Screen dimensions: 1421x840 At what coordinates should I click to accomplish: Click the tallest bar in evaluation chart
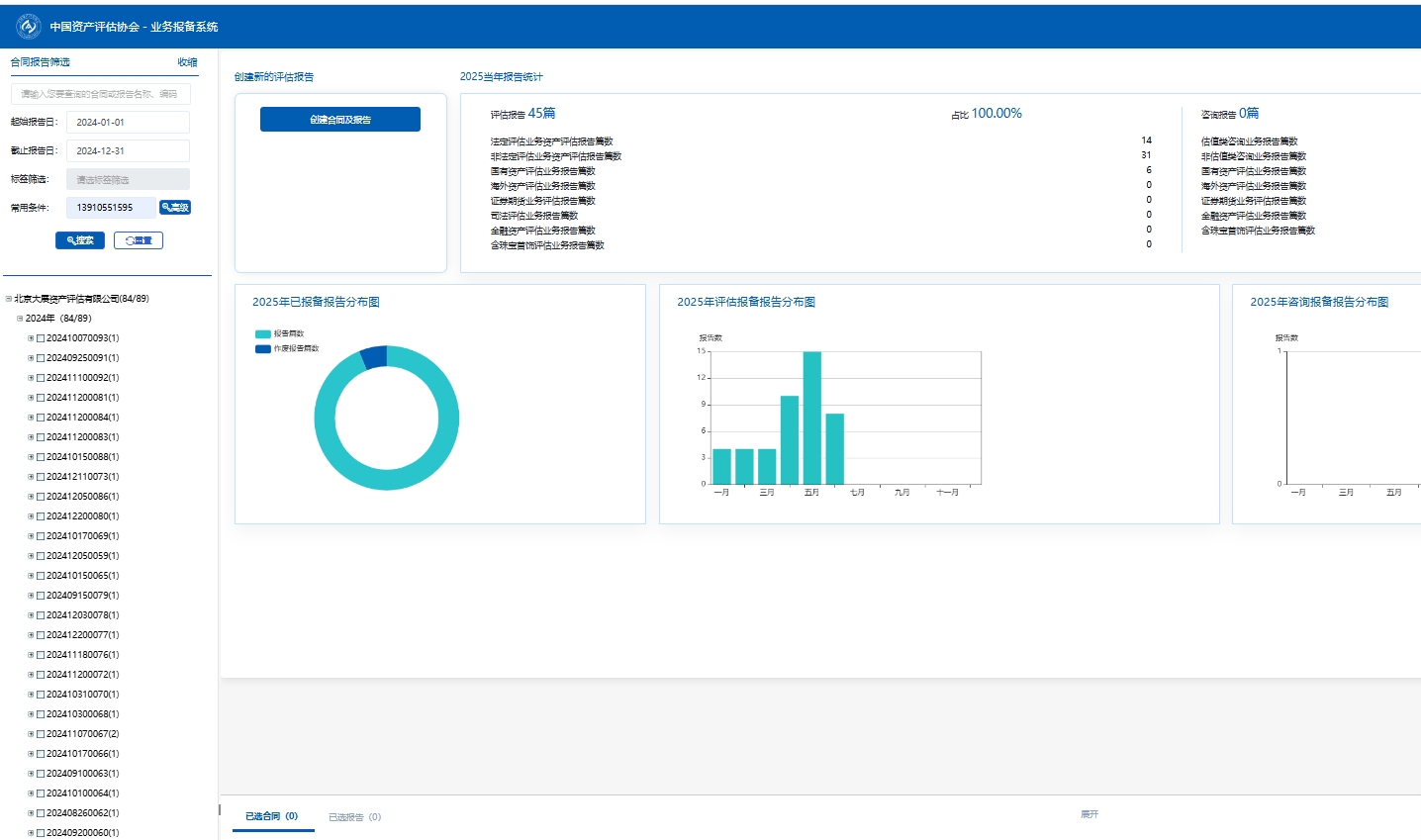(x=812, y=417)
